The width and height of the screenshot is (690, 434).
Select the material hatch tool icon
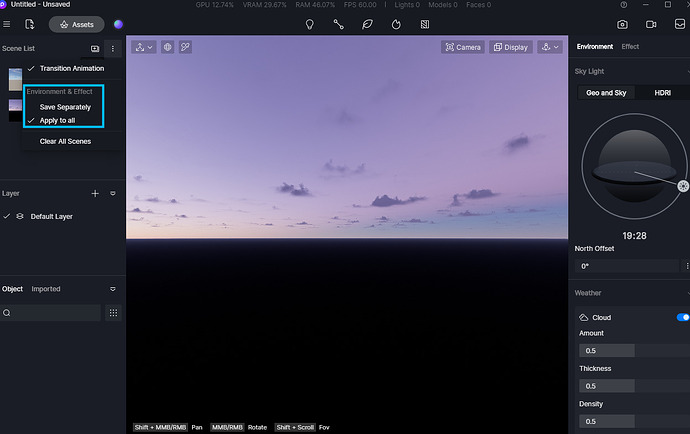pyautogui.click(x=425, y=24)
